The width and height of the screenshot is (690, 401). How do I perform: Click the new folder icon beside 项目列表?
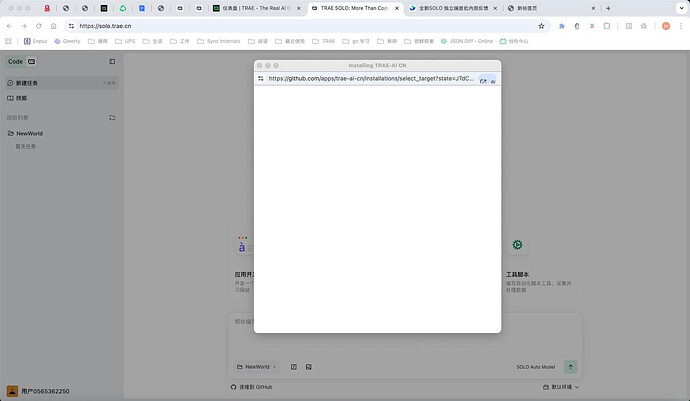tap(112, 118)
